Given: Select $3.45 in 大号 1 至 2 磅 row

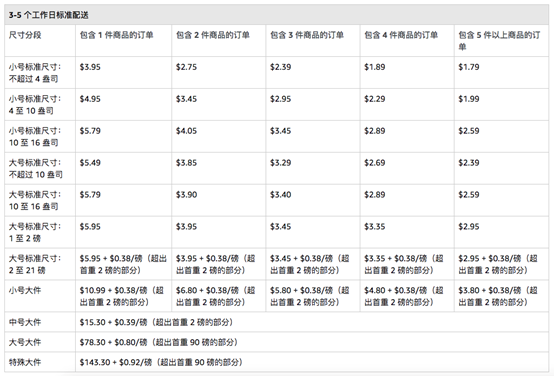Looking at the screenshot, I should pos(281,227).
